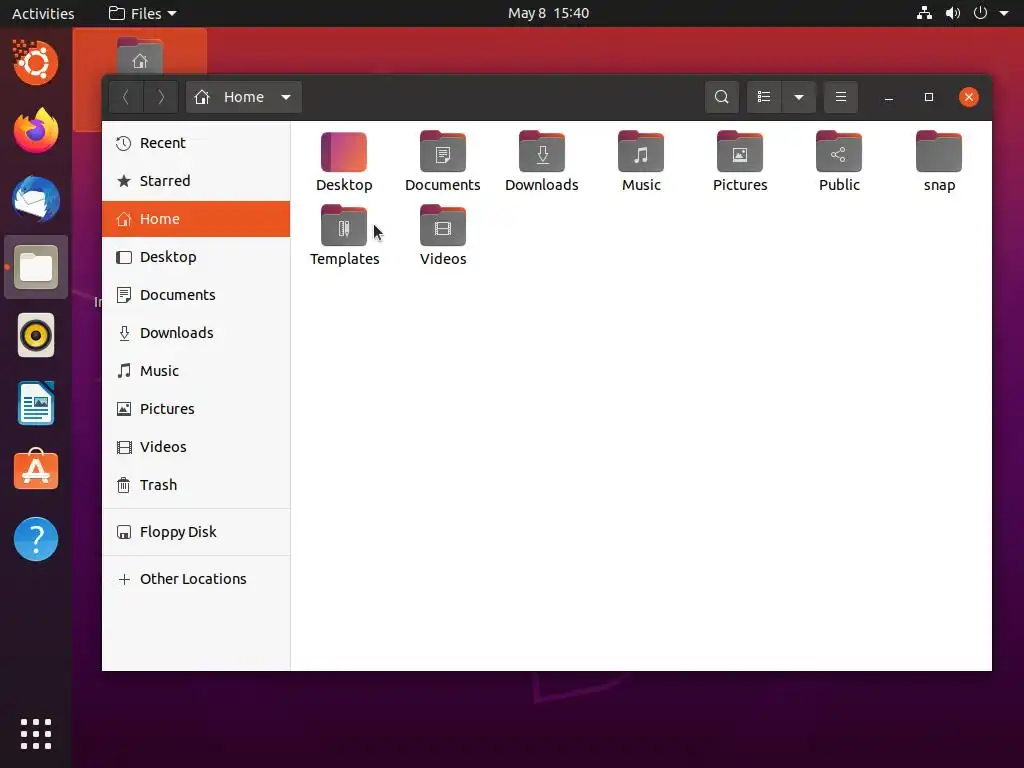This screenshot has width=1024, height=768.
Task: Open the hamburger menu in the Files toolbar
Action: (840, 97)
